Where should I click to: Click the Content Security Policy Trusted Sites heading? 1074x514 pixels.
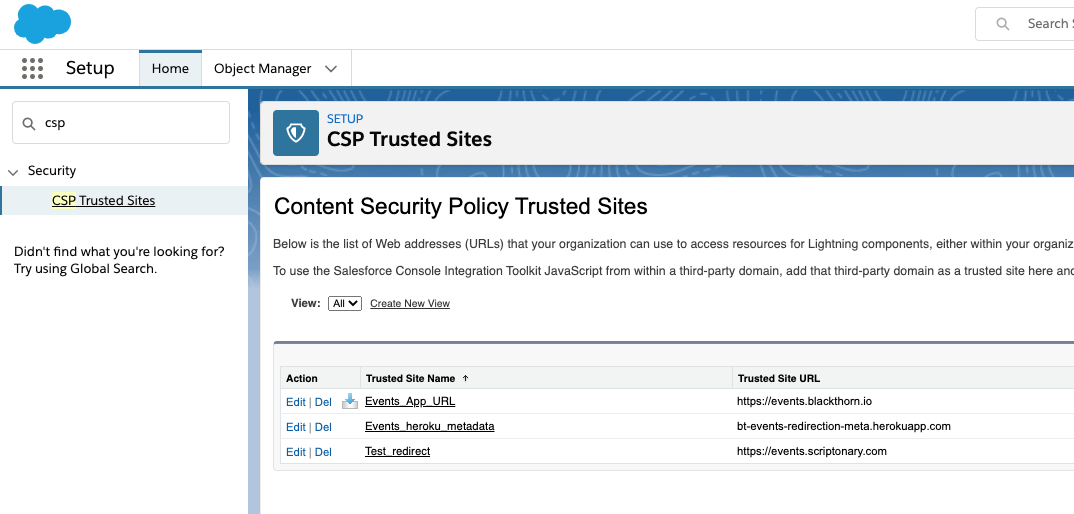pos(460,206)
